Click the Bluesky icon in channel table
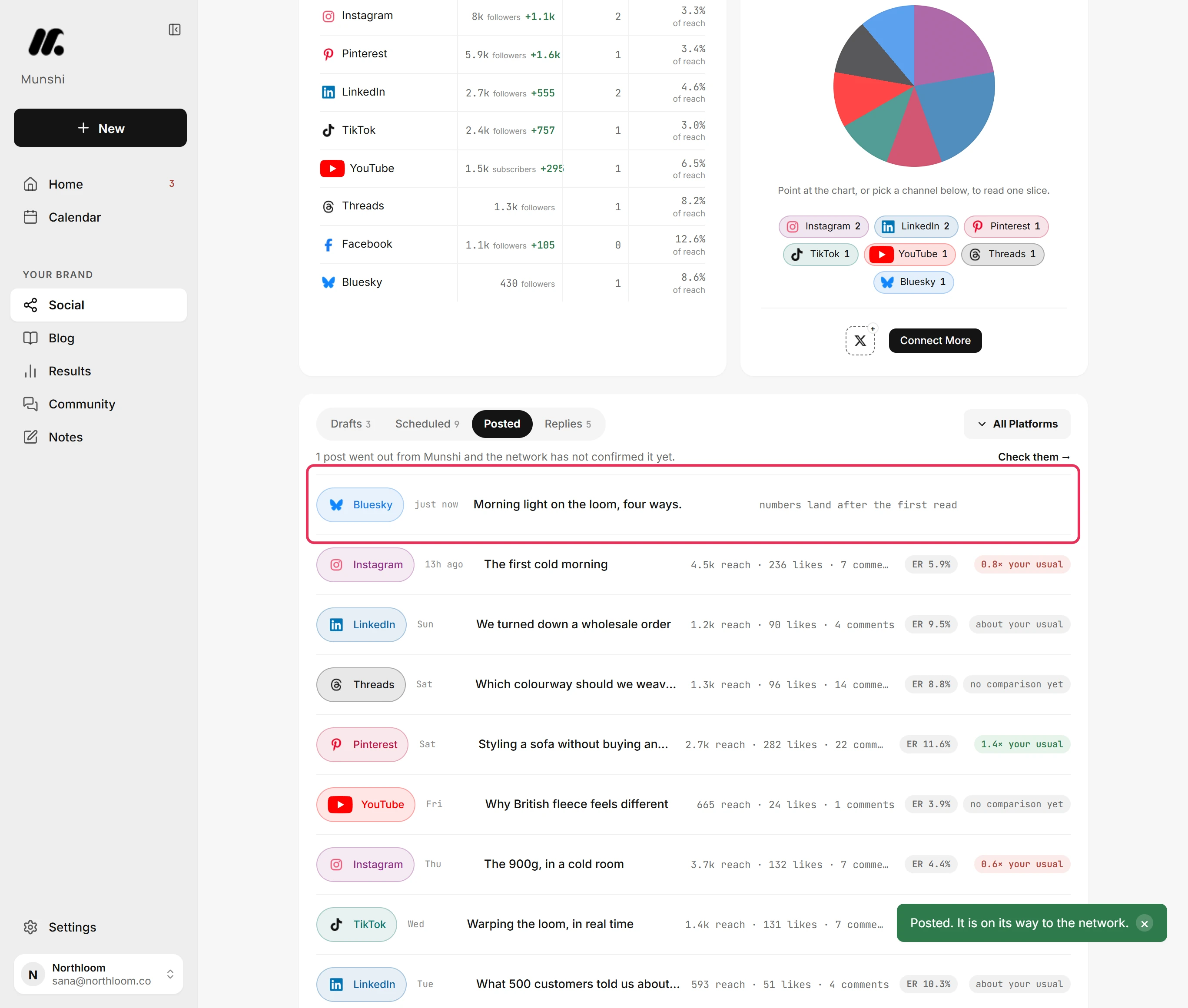The height and width of the screenshot is (1008, 1188). click(329, 282)
